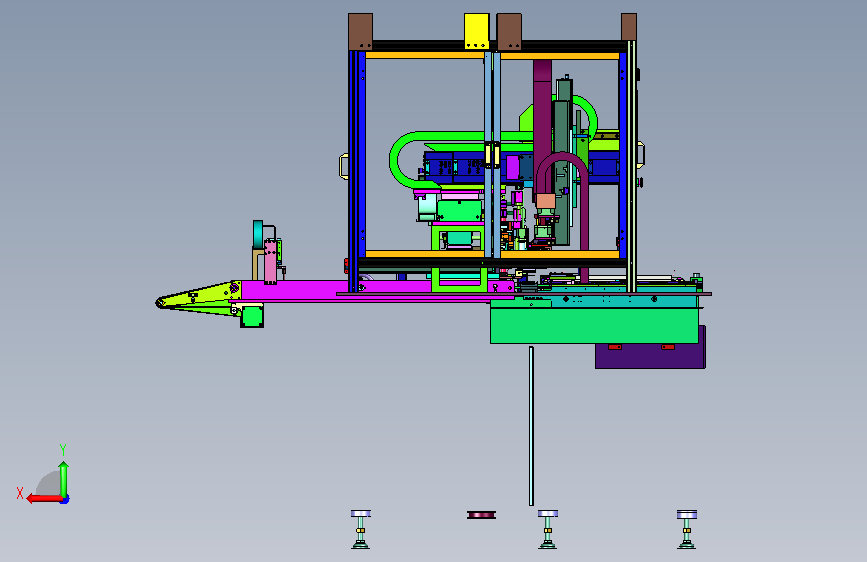Screen dimensions: 867x562
Task: Pick the leftmost leveling foot
Action: [x=361, y=529]
